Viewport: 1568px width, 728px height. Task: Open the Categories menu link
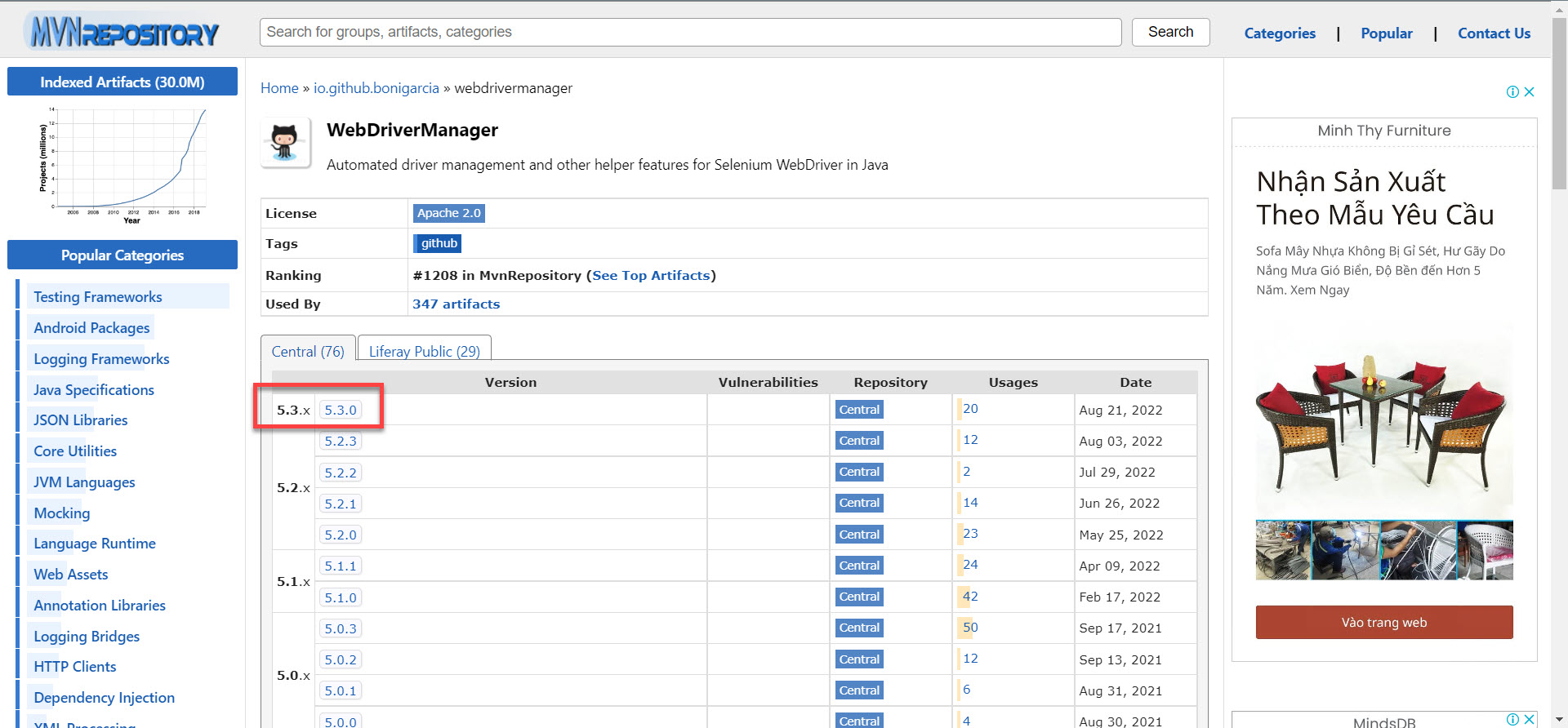[x=1280, y=33]
